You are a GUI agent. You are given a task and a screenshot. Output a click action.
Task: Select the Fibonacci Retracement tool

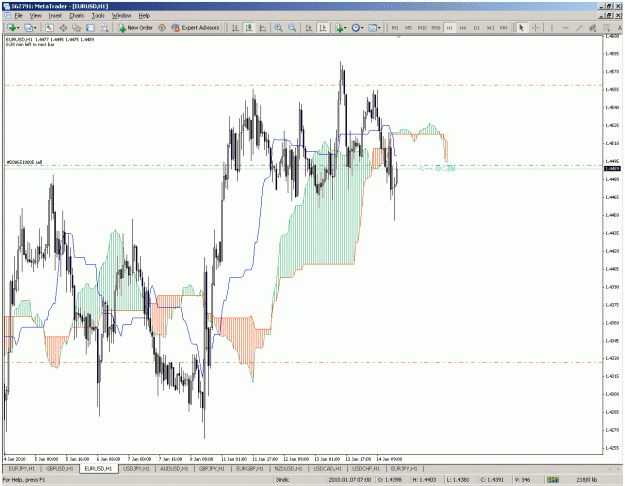tap(606, 28)
